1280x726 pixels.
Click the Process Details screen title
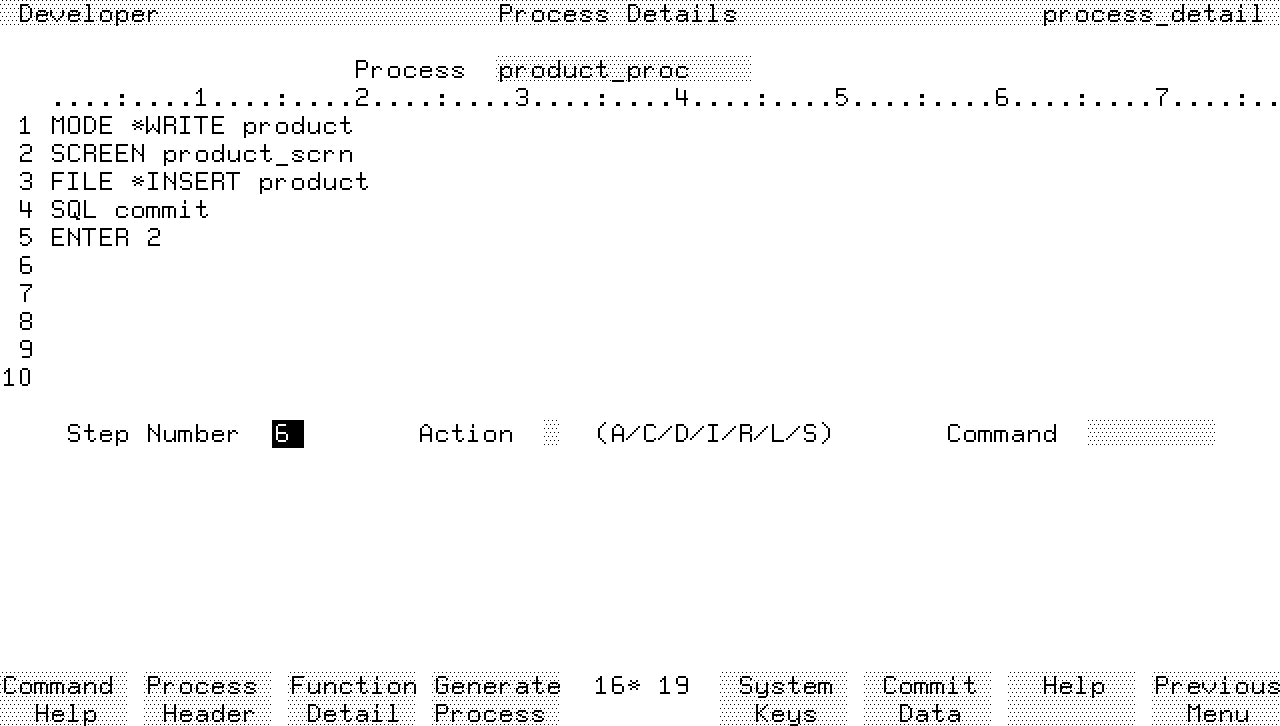[x=617, y=14]
